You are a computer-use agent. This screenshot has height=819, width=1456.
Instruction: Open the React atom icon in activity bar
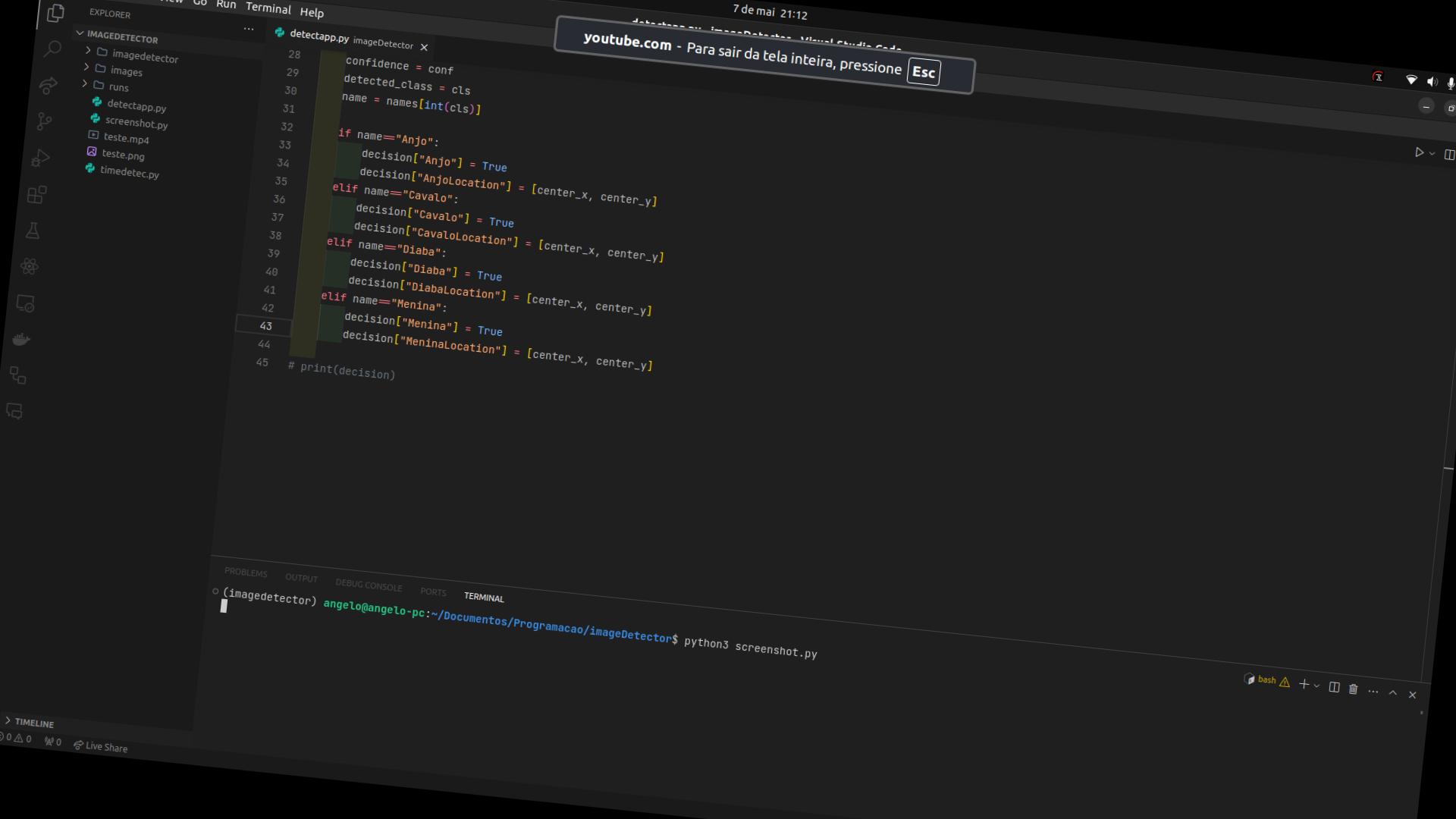[x=30, y=266]
